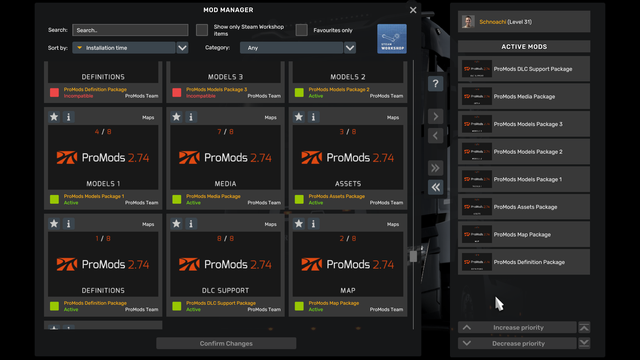Toggle ProMods Models Package 2 active status

pyautogui.click(x=299, y=92)
